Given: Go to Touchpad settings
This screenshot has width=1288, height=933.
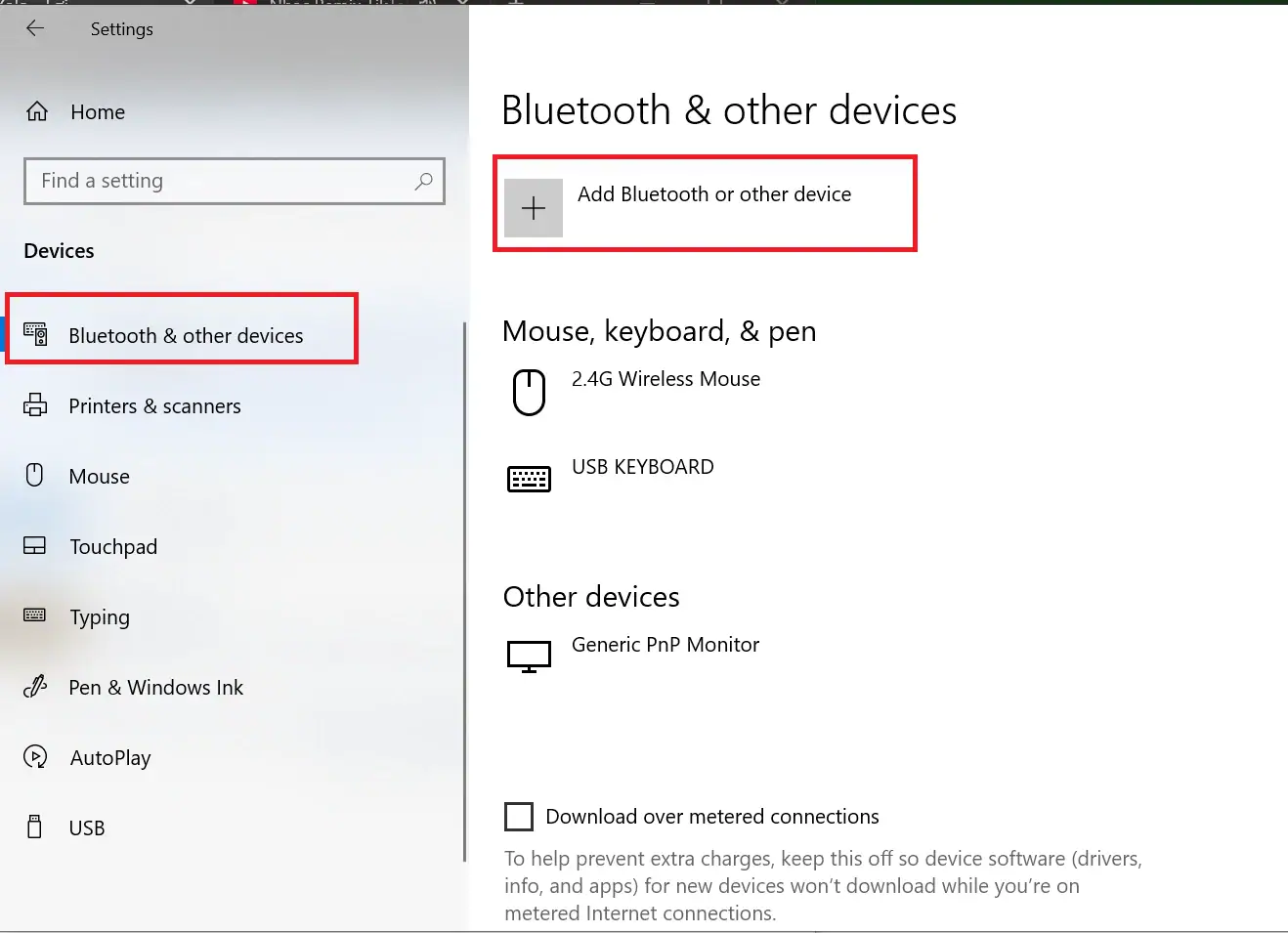Looking at the screenshot, I should 112,547.
